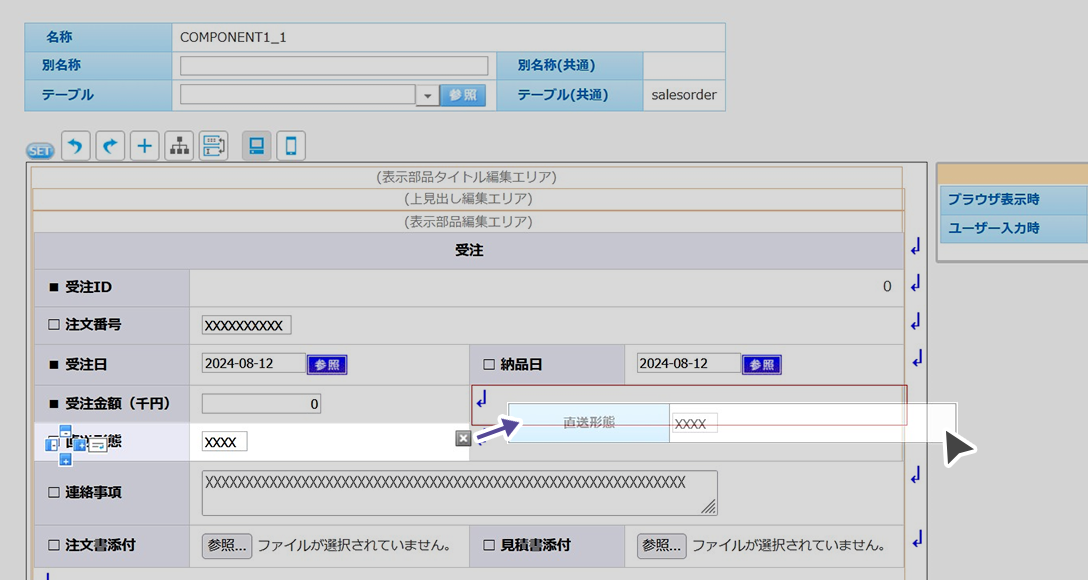Click the gray X delete icon on highlighted row
1088x580 pixels.
pos(462,438)
